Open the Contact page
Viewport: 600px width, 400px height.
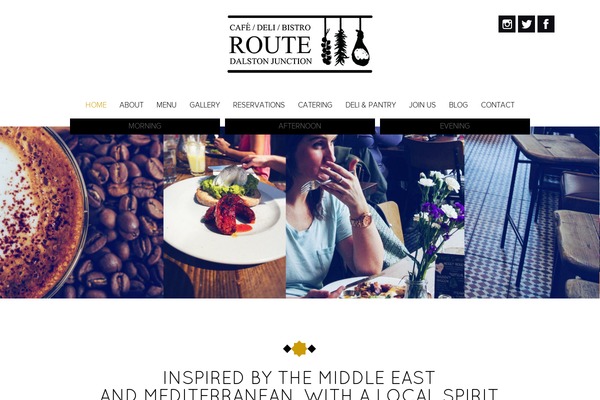pyautogui.click(x=497, y=105)
